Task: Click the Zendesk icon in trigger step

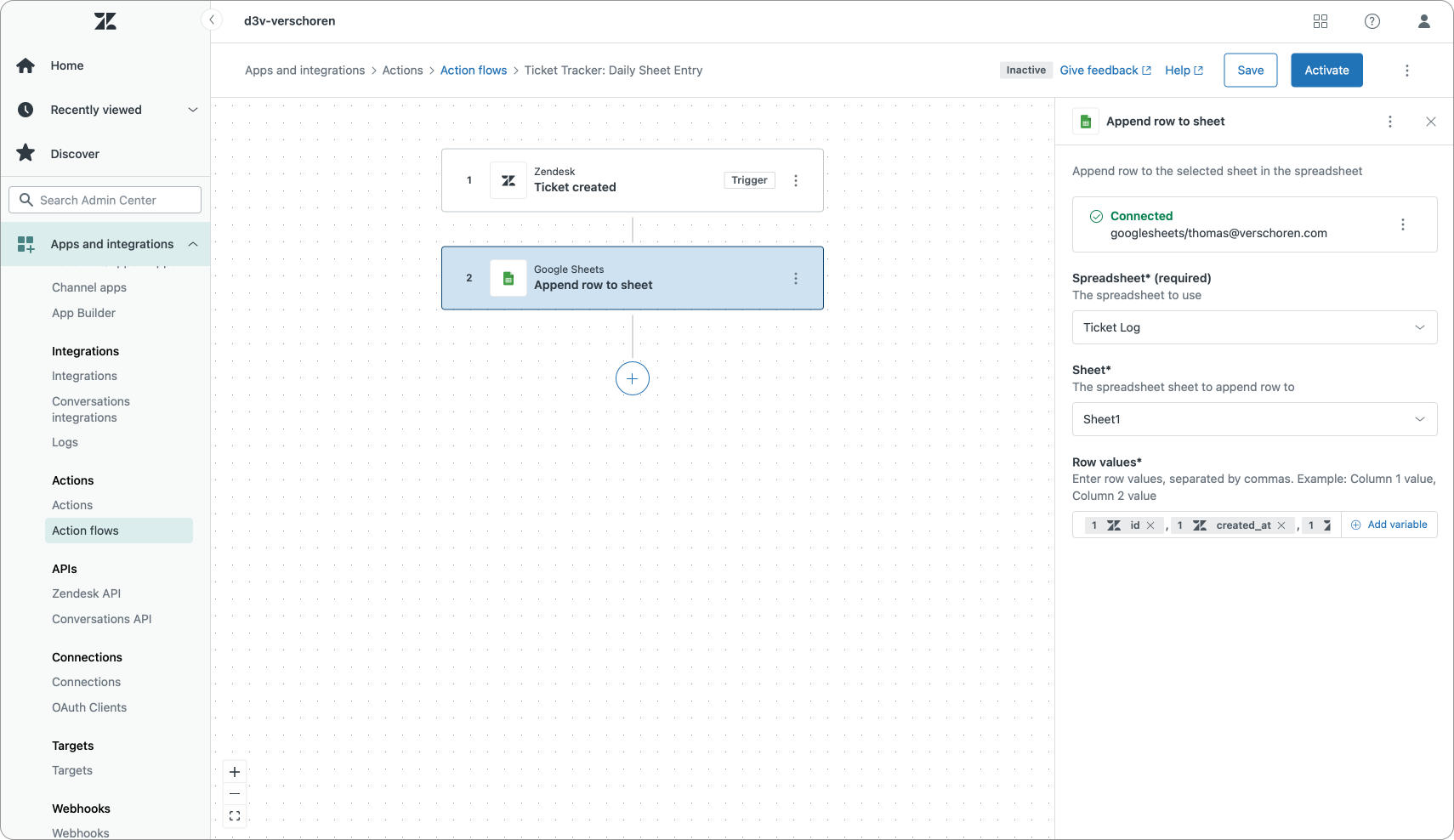Action: 508,180
